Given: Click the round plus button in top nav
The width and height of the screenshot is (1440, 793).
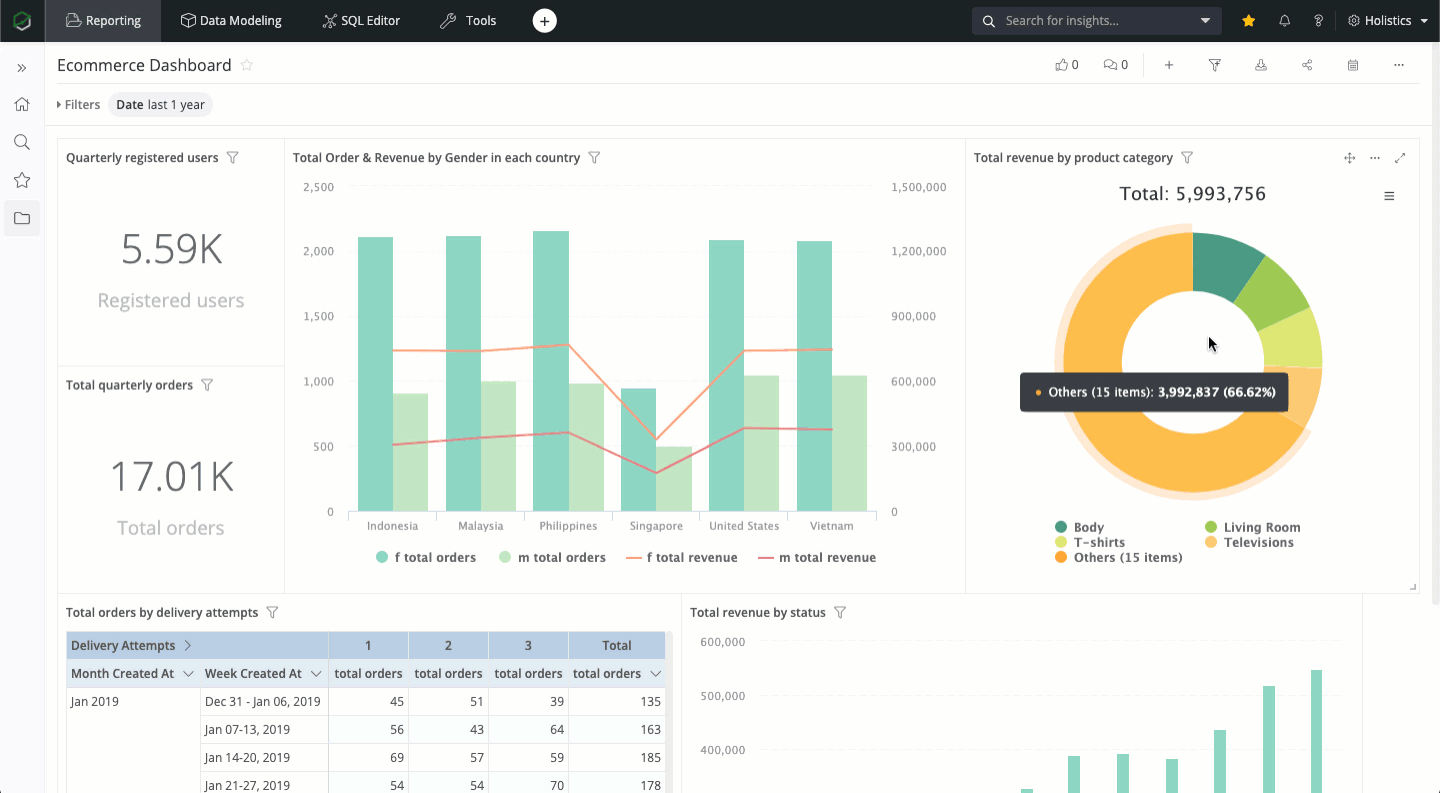Looking at the screenshot, I should pos(544,21).
